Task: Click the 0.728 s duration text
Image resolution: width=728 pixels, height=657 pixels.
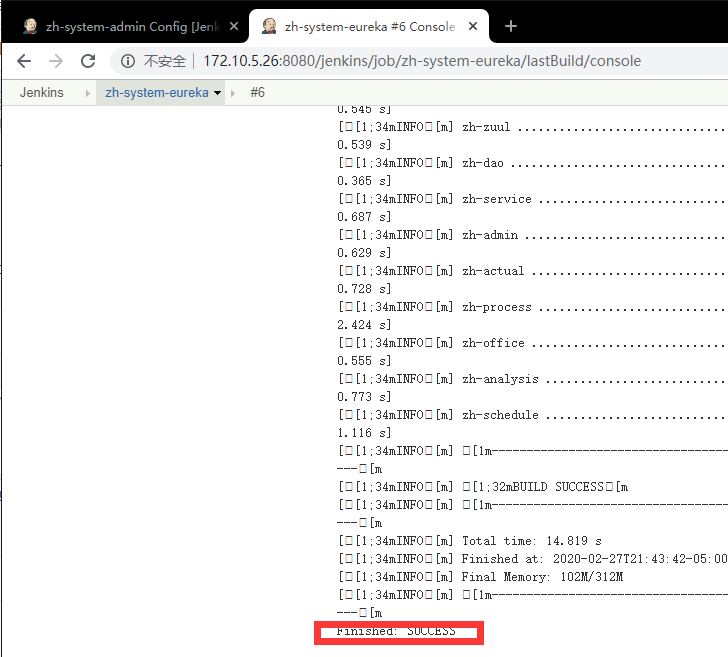Action: pyautogui.click(x=364, y=289)
